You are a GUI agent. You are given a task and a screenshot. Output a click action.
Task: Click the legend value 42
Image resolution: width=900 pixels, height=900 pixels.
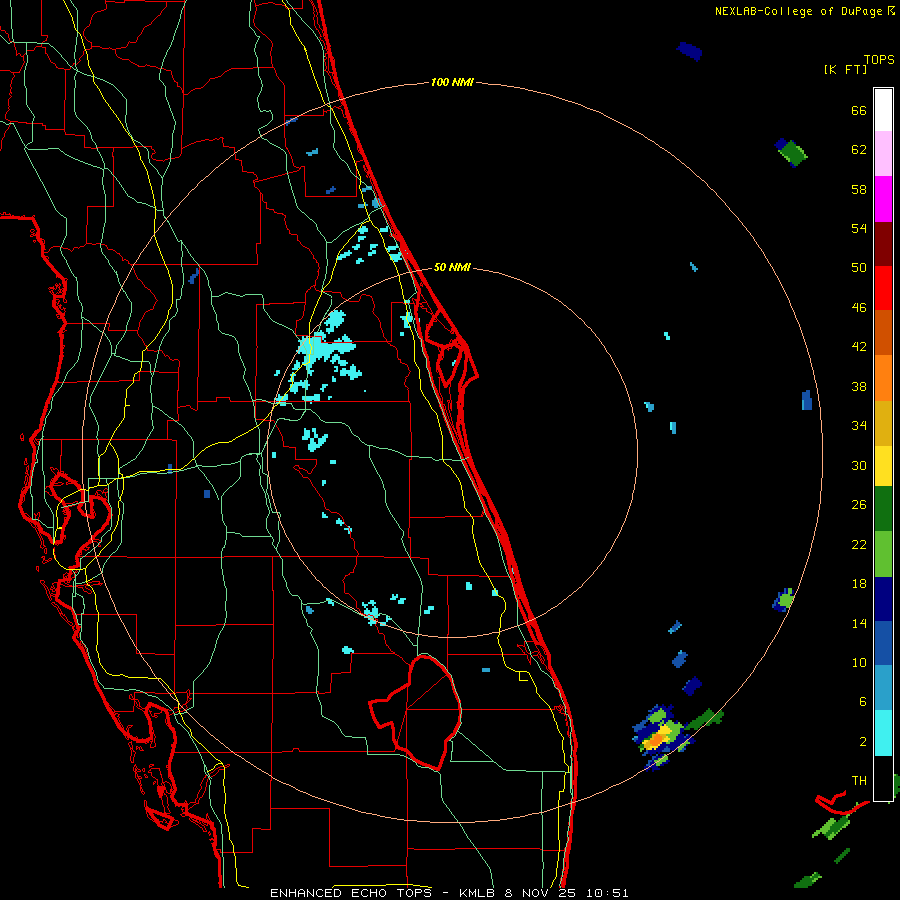click(x=859, y=347)
